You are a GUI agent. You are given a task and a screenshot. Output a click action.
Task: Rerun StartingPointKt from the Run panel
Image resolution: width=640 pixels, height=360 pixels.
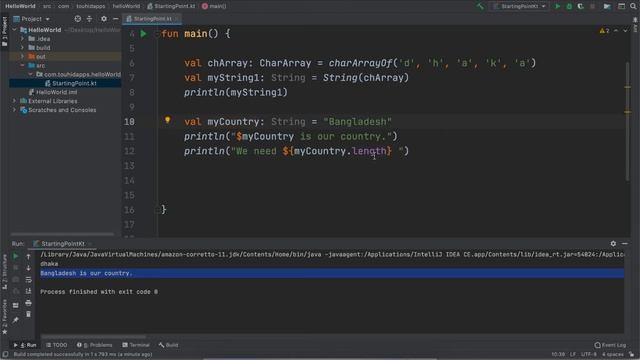(x=16, y=256)
